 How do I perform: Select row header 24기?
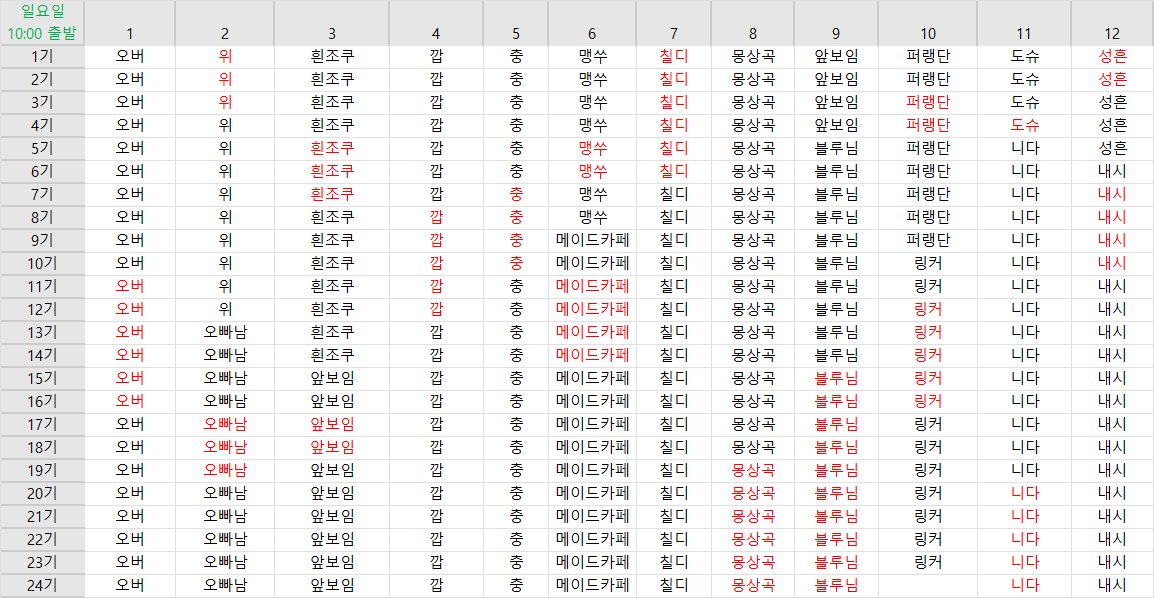tap(42, 585)
